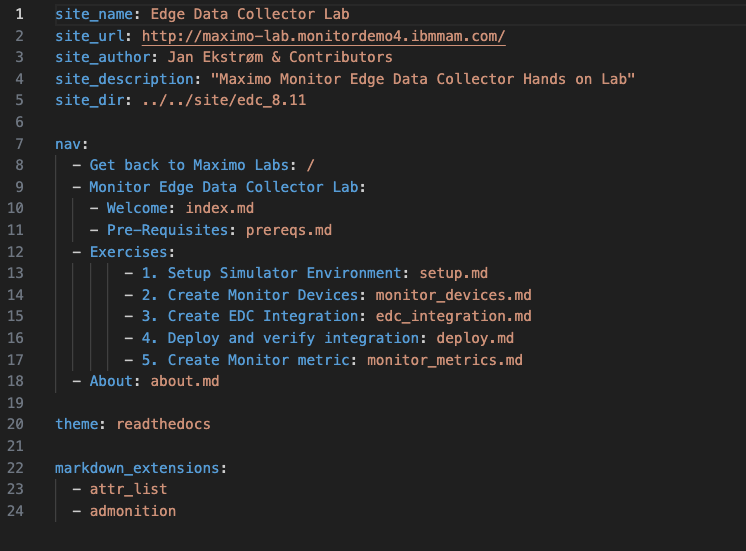Click the theme key
This screenshot has width=746, height=551.
click(x=77, y=424)
